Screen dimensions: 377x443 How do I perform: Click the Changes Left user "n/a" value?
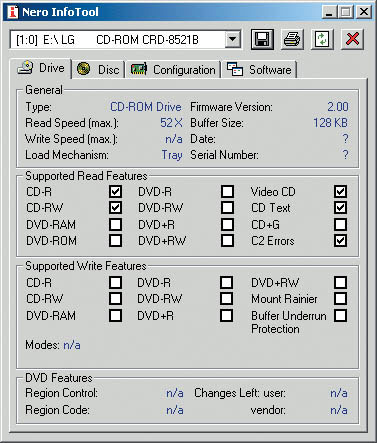tap(339, 393)
